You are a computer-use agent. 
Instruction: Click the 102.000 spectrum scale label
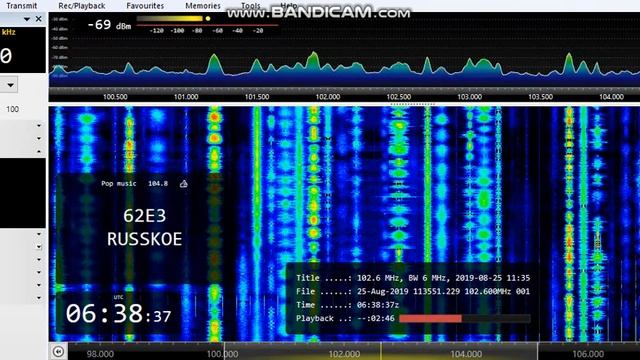click(x=328, y=97)
